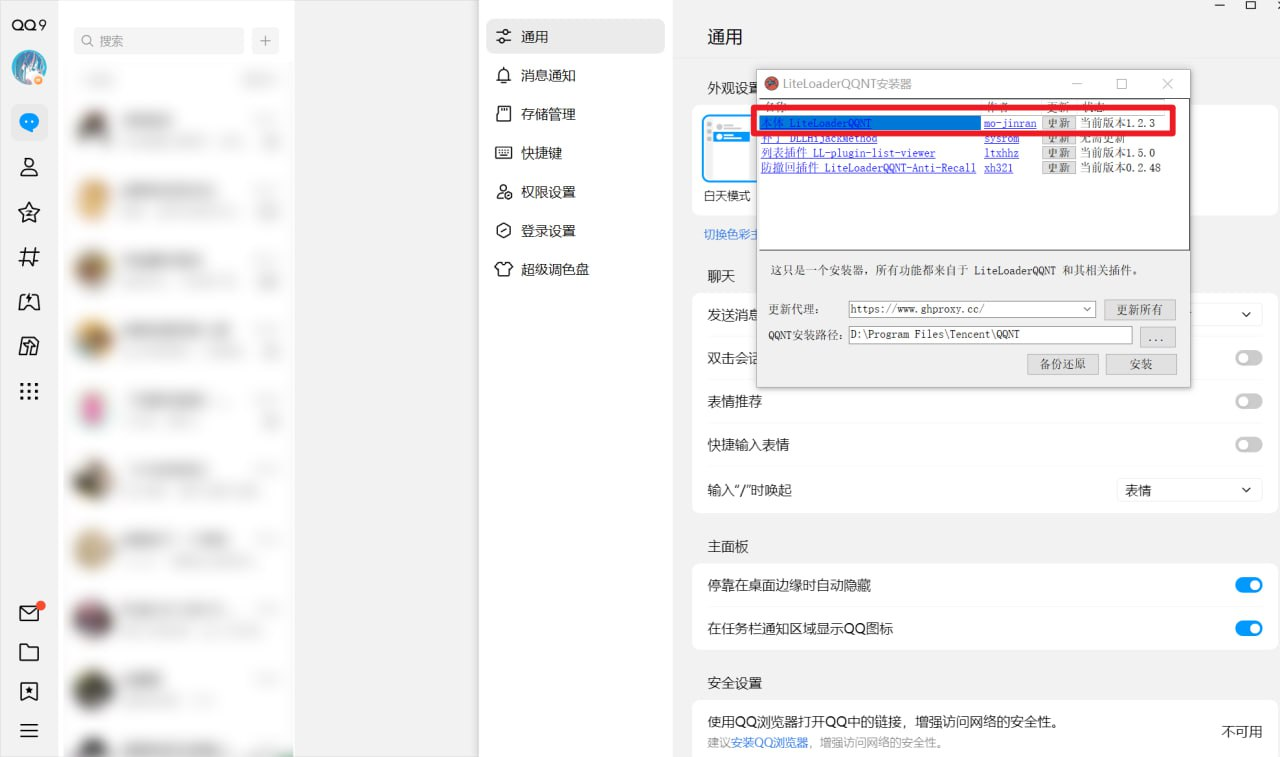Image resolution: width=1280 pixels, height=757 pixels.
Task: Open the 本体 LiteLoaderQQNT link
Action: [x=816, y=123]
